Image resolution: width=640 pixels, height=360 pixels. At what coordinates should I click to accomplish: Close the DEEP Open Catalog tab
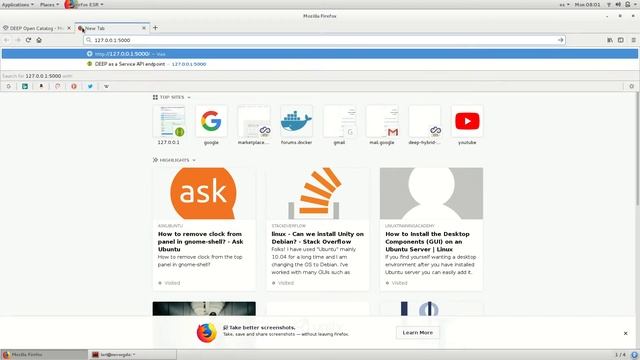pos(69,28)
